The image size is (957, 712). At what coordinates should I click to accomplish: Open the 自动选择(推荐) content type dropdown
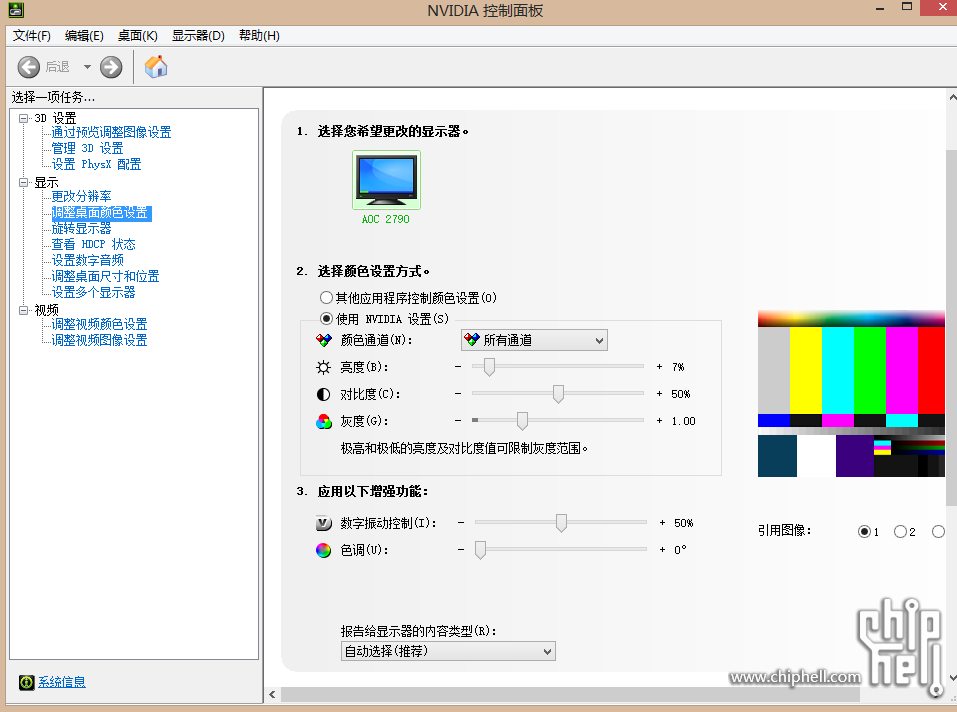tap(448, 651)
